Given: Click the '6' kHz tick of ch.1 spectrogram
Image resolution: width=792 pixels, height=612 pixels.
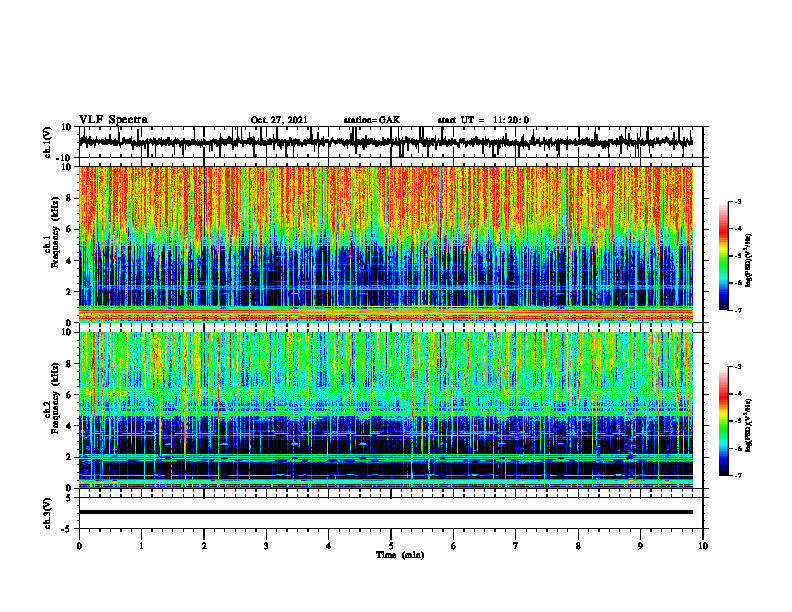Looking at the screenshot, I should 70,229.
